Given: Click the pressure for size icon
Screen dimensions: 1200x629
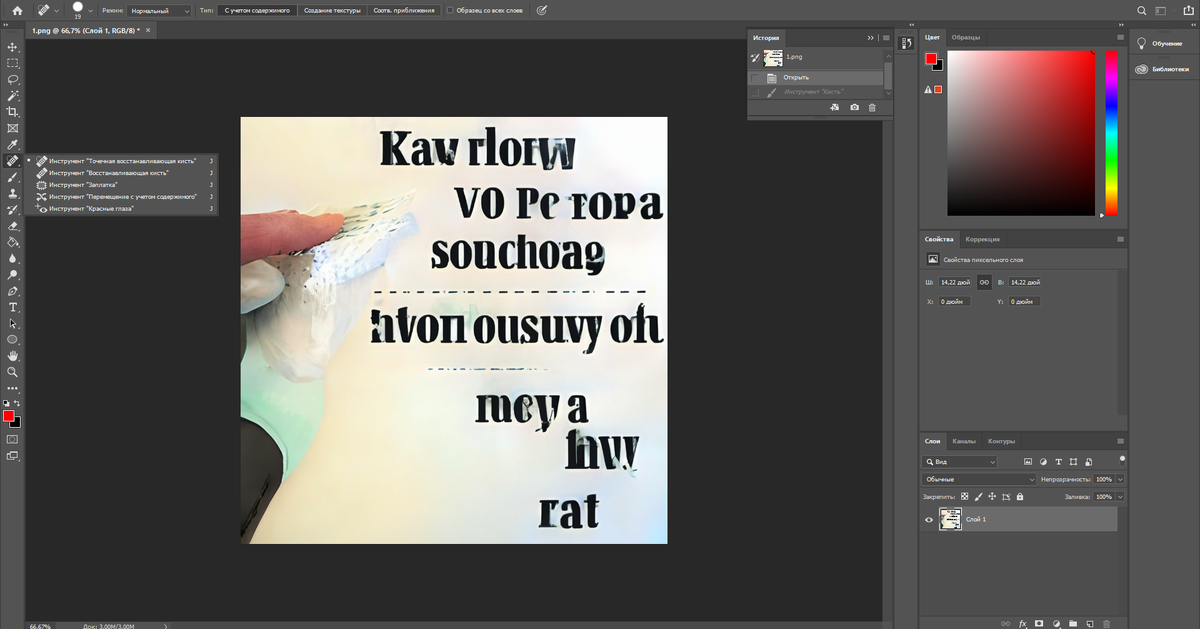Looking at the screenshot, I should (542, 10).
